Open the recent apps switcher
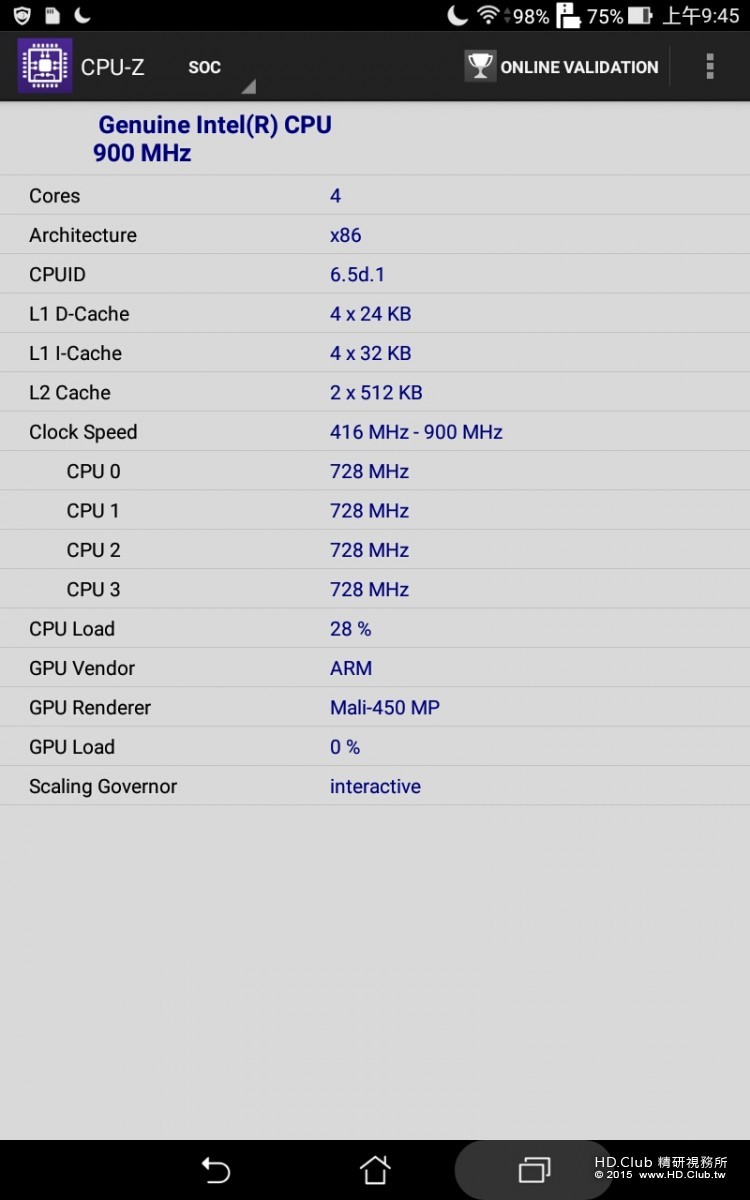Screen dimensions: 750x1200 (x=534, y=1169)
